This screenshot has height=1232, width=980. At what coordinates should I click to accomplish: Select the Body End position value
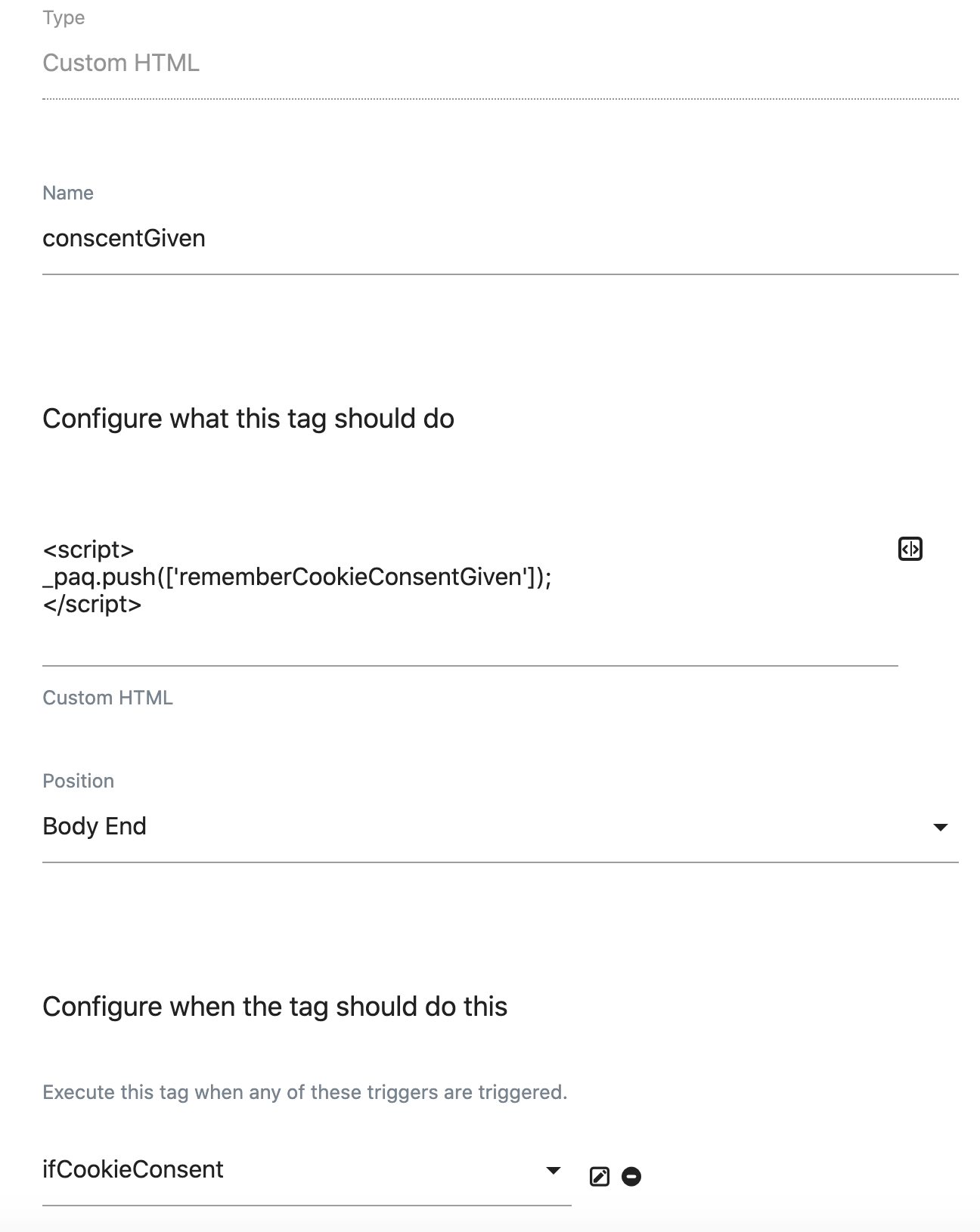click(95, 826)
